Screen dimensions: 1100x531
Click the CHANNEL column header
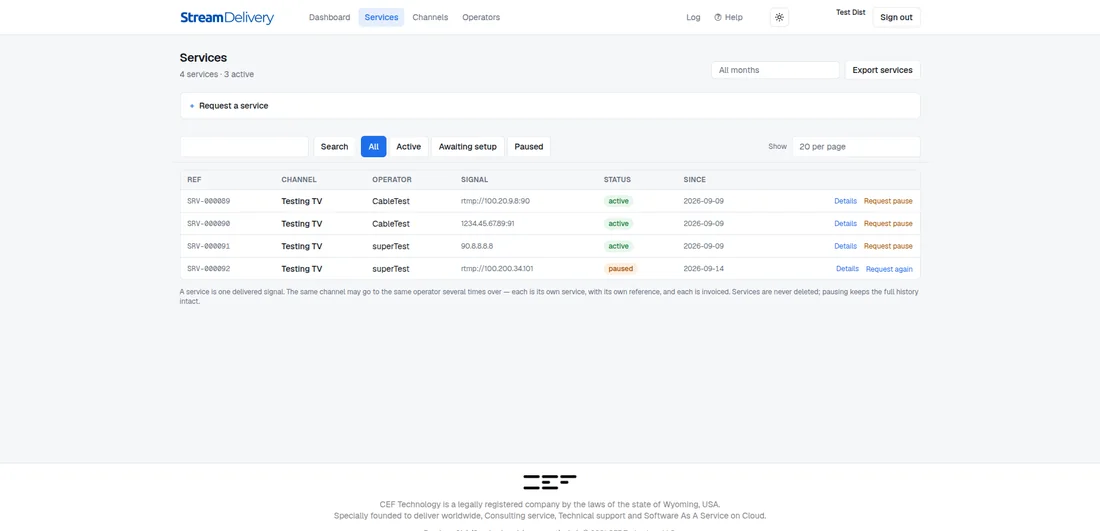point(299,180)
